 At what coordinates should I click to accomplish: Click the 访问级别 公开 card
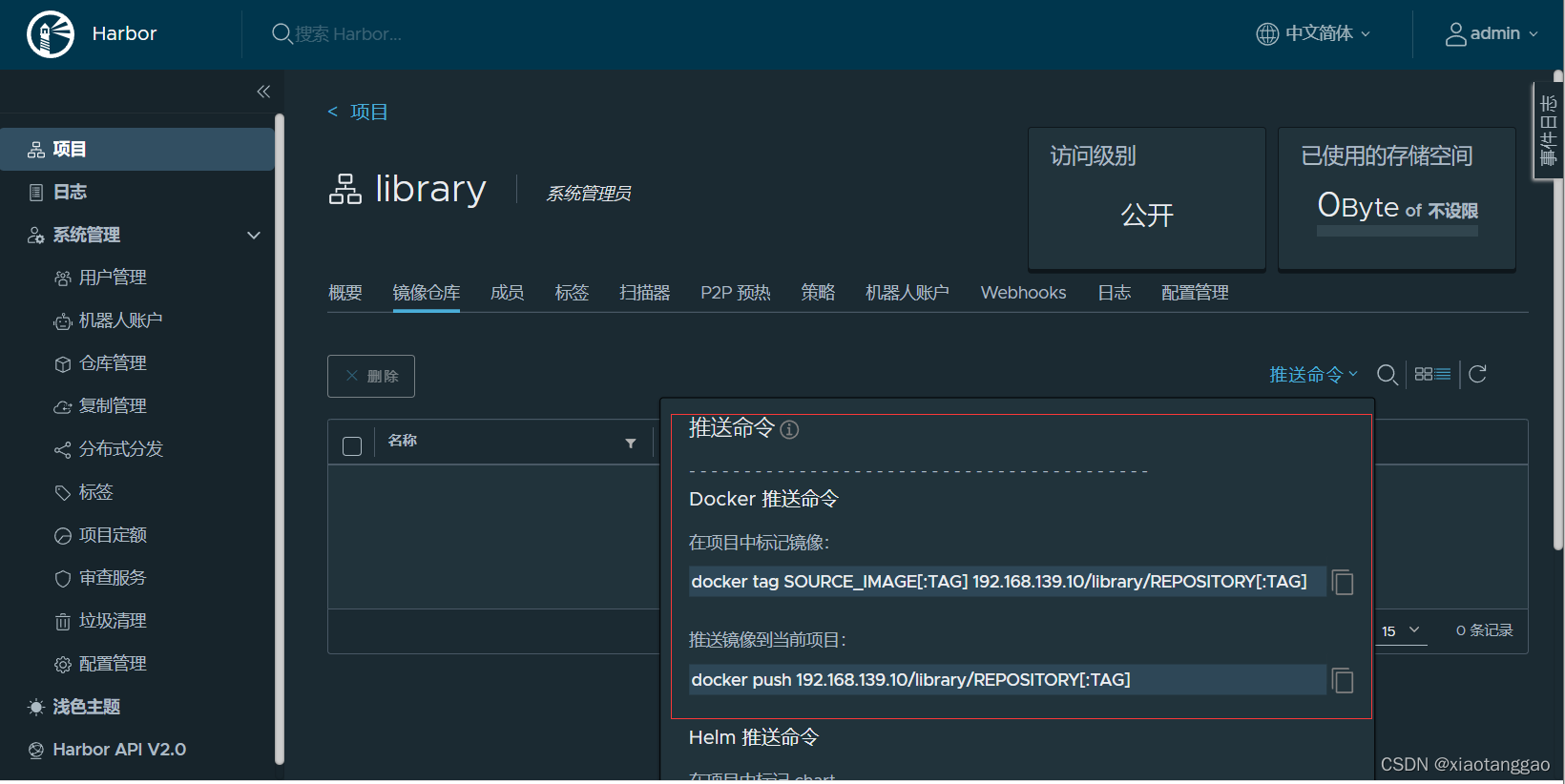pos(1147,198)
